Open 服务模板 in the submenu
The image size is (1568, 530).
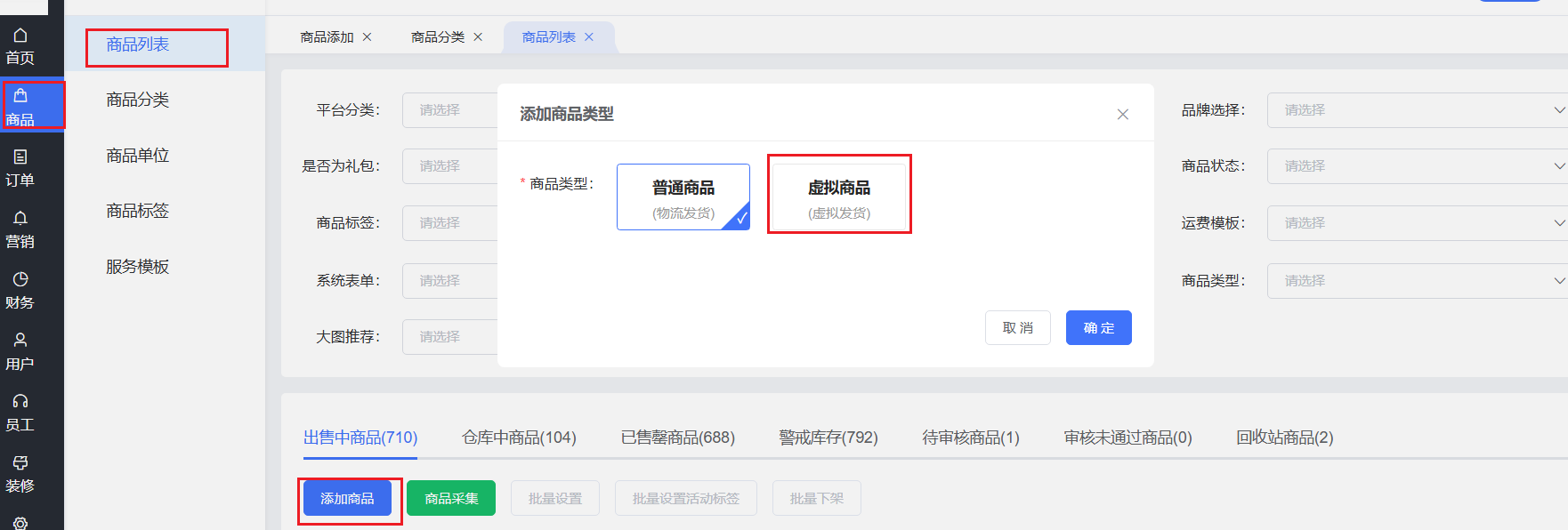point(138,267)
